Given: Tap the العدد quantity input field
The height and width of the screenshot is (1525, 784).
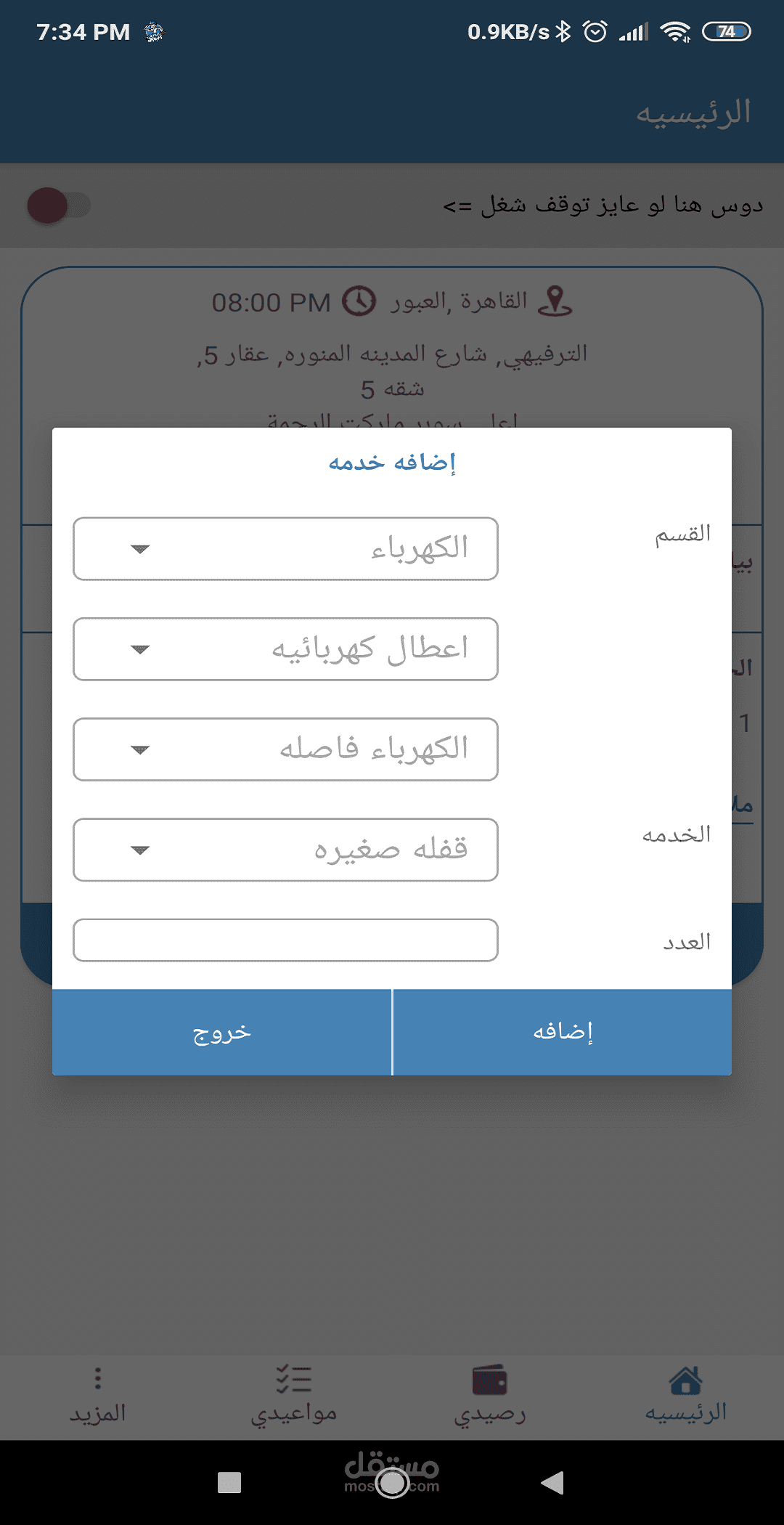Looking at the screenshot, I should (x=285, y=940).
